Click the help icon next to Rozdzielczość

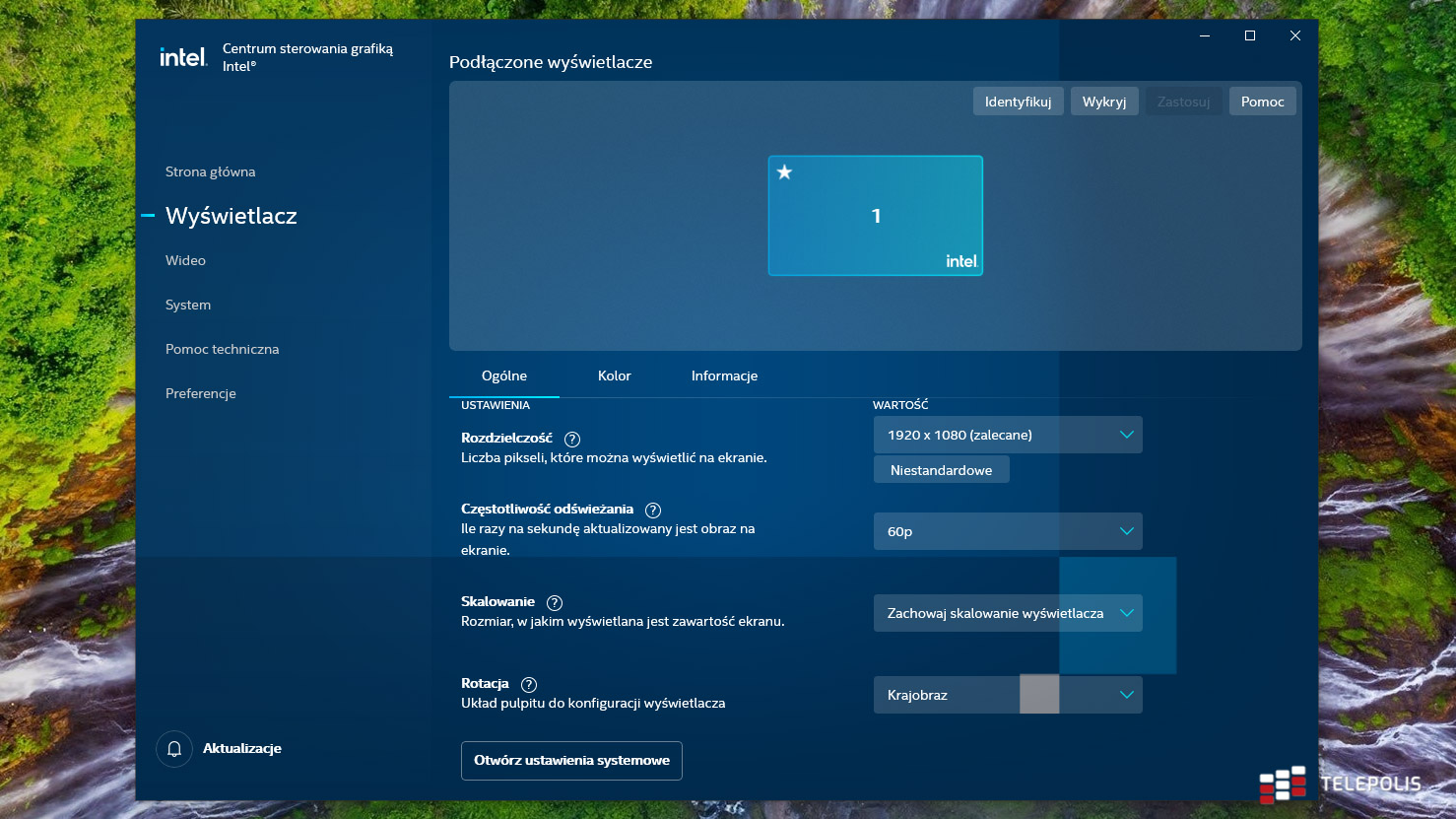572,440
